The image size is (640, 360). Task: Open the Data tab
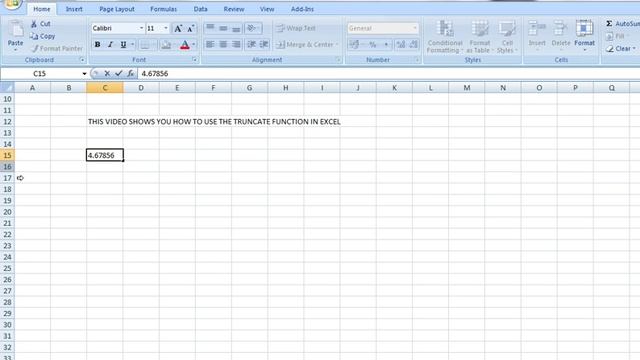click(x=200, y=9)
